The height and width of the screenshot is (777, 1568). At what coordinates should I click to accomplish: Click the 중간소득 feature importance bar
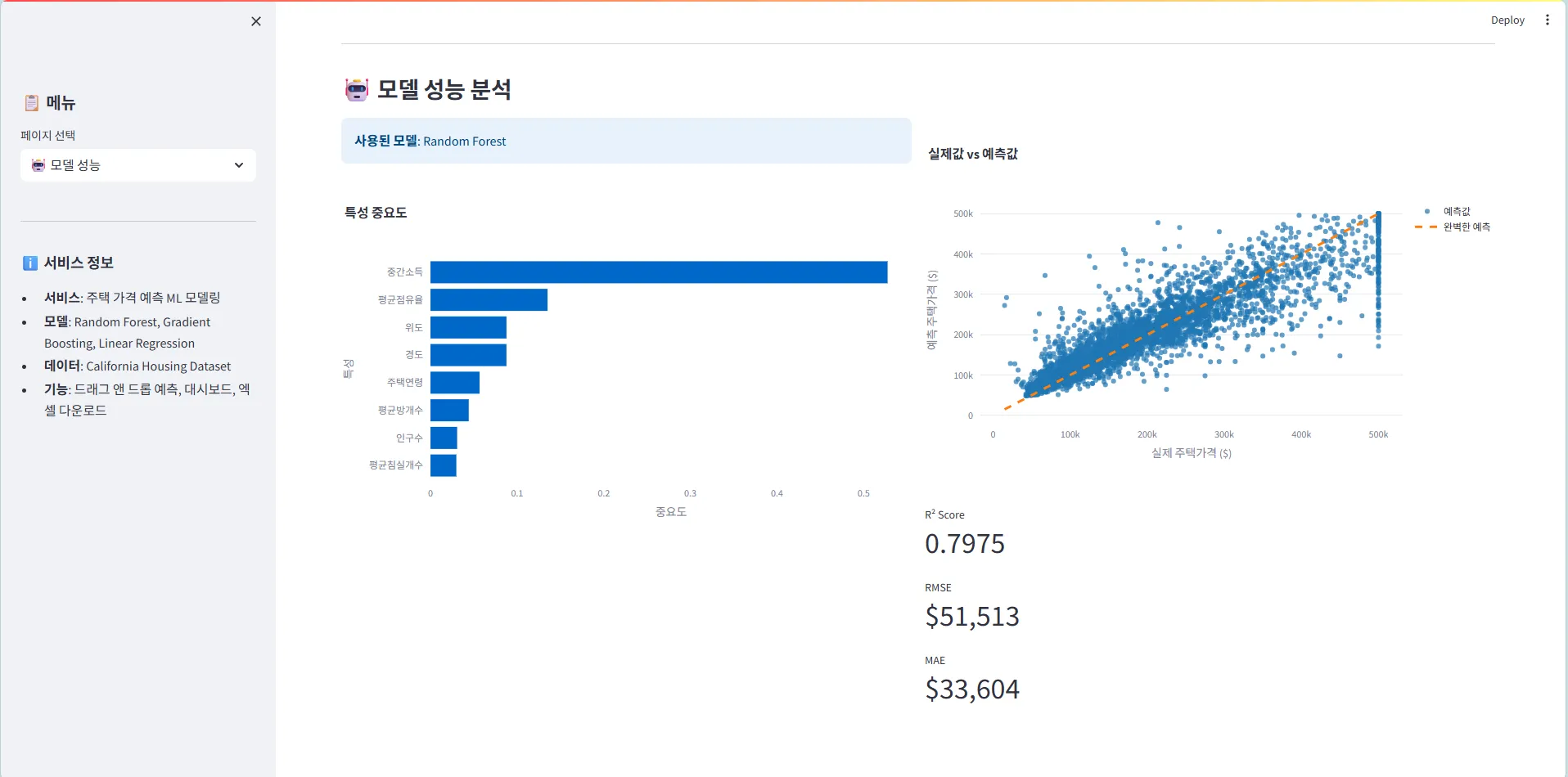[x=658, y=272]
